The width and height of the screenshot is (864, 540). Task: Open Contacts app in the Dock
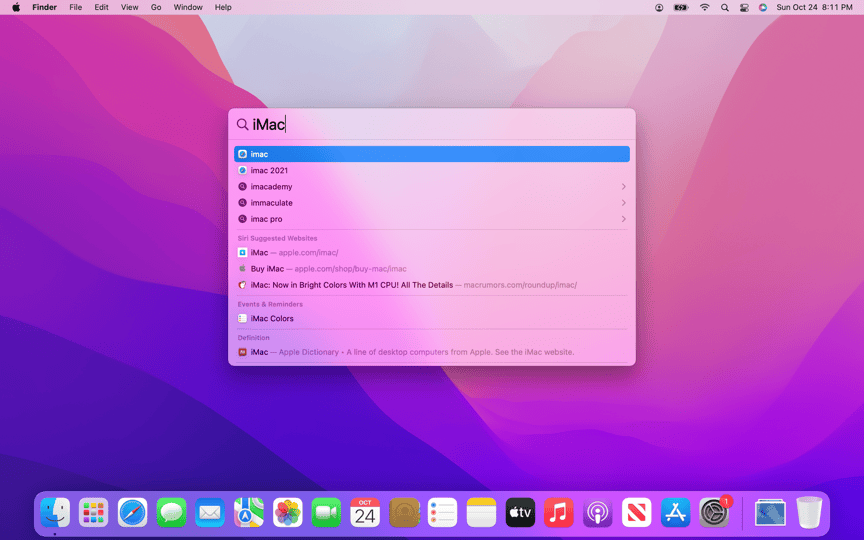(404, 512)
